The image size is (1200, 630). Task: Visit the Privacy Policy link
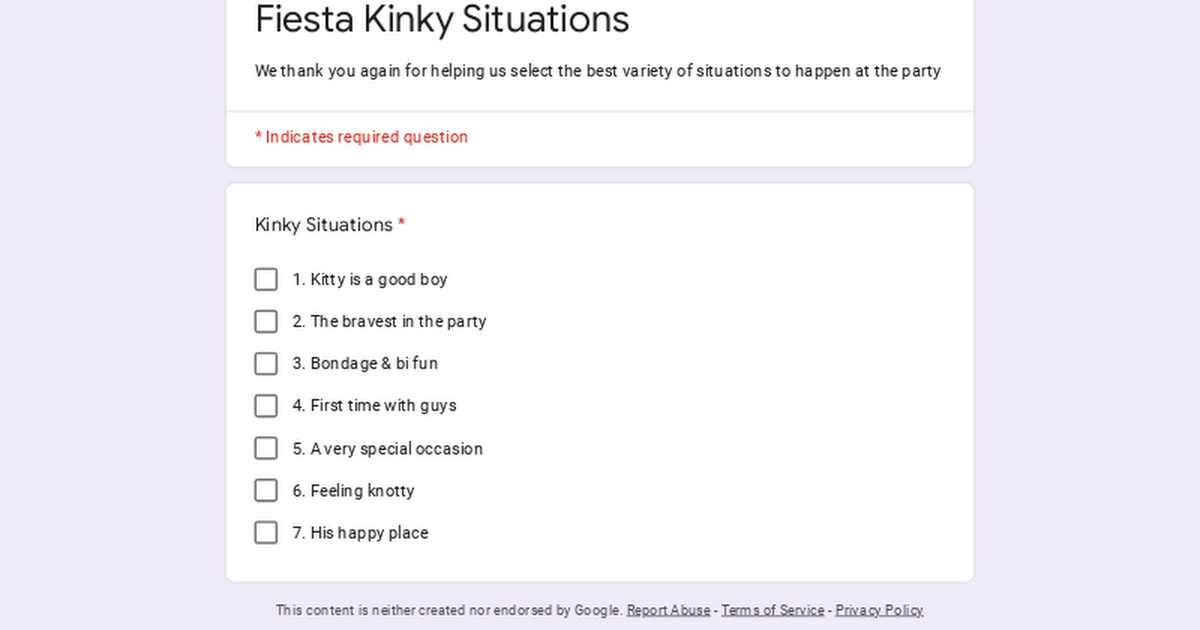879,610
